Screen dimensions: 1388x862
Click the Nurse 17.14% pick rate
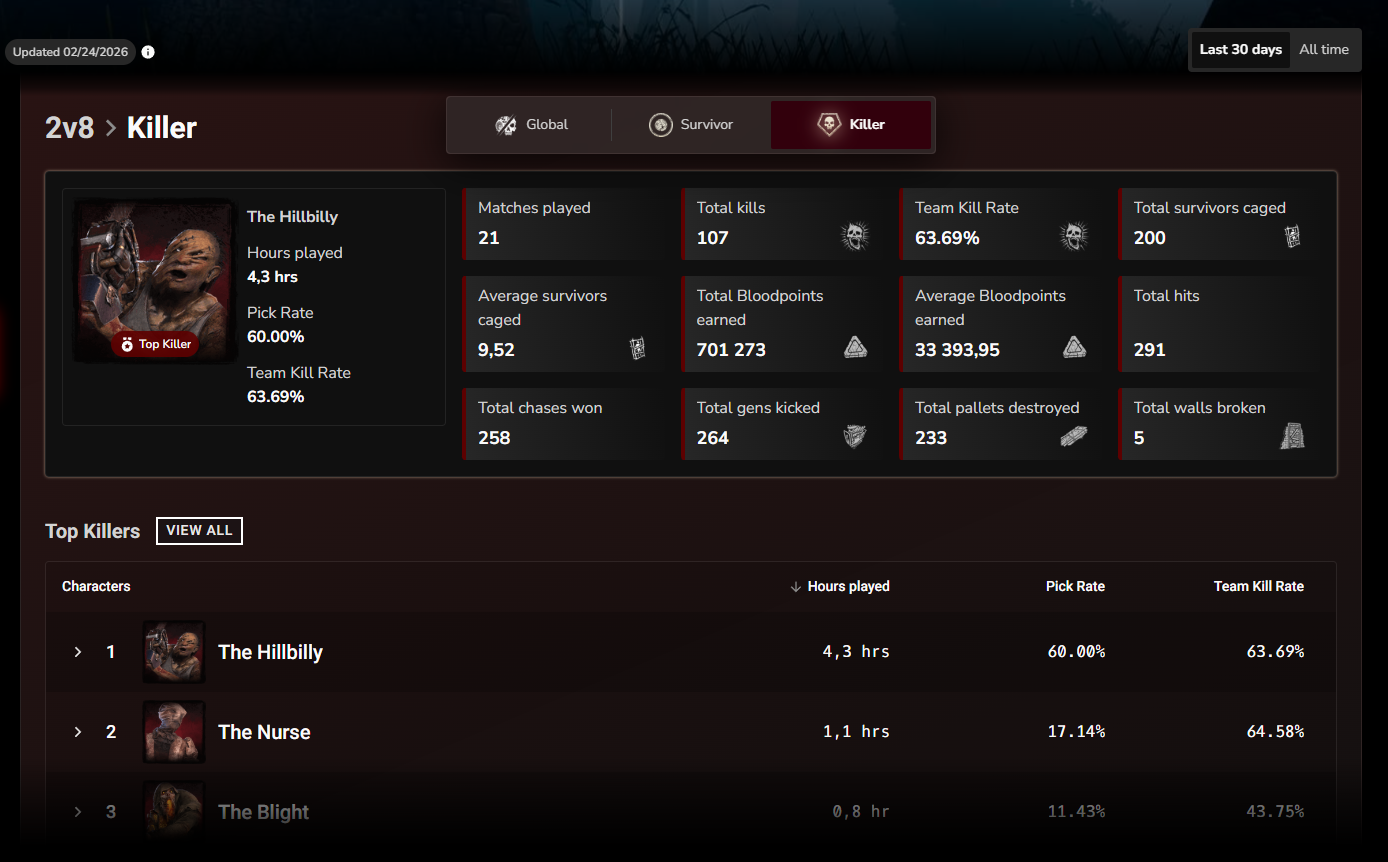[1076, 732]
